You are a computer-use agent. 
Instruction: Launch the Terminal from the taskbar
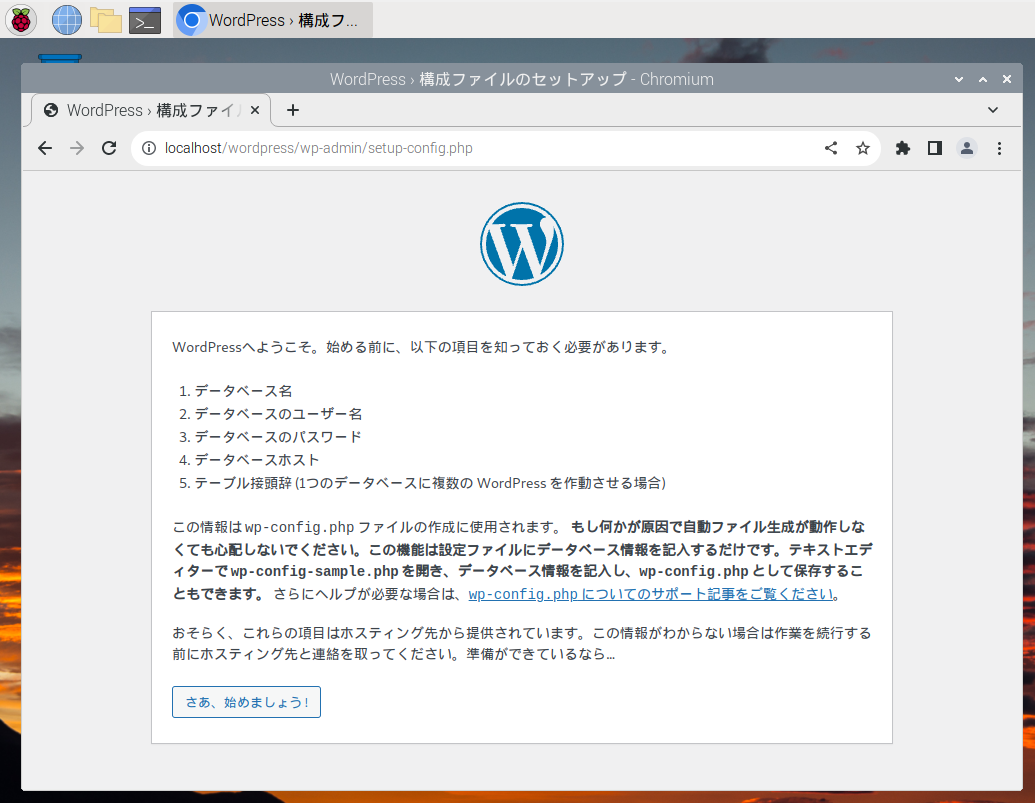(x=145, y=19)
